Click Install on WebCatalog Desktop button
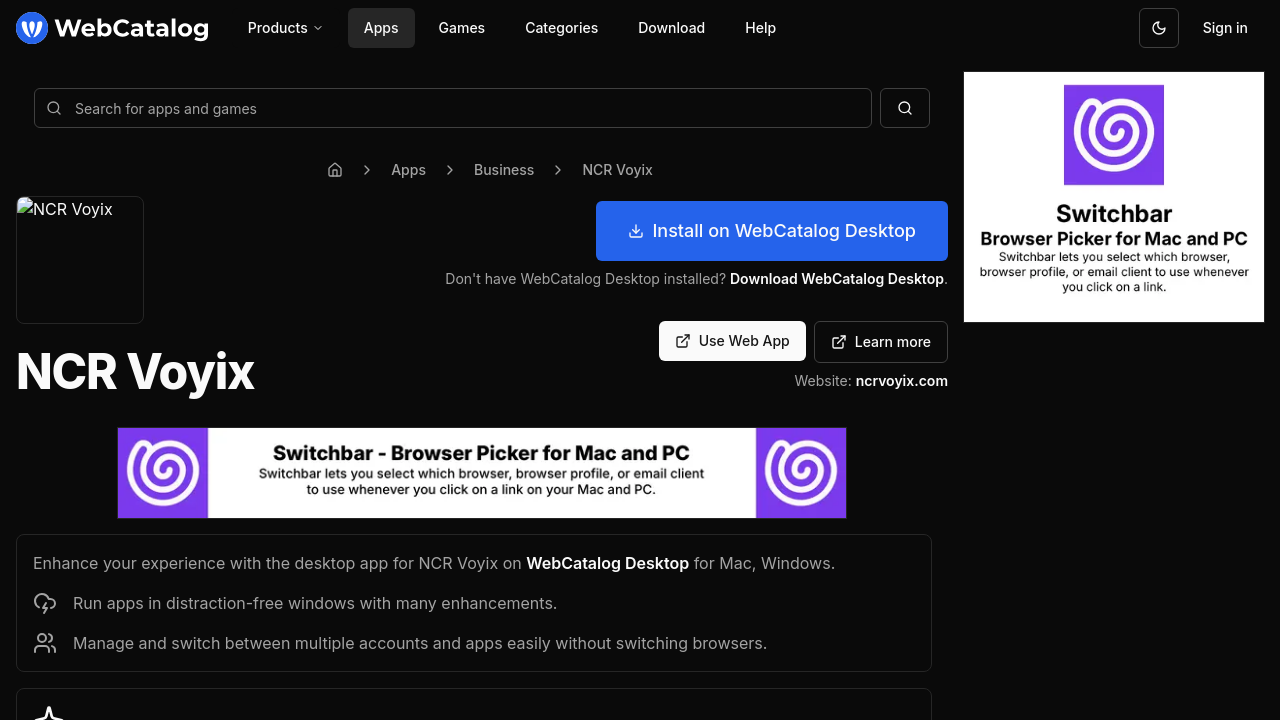The height and width of the screenshot is (720, 1280). pyautogui.click(x=772, y=231)
